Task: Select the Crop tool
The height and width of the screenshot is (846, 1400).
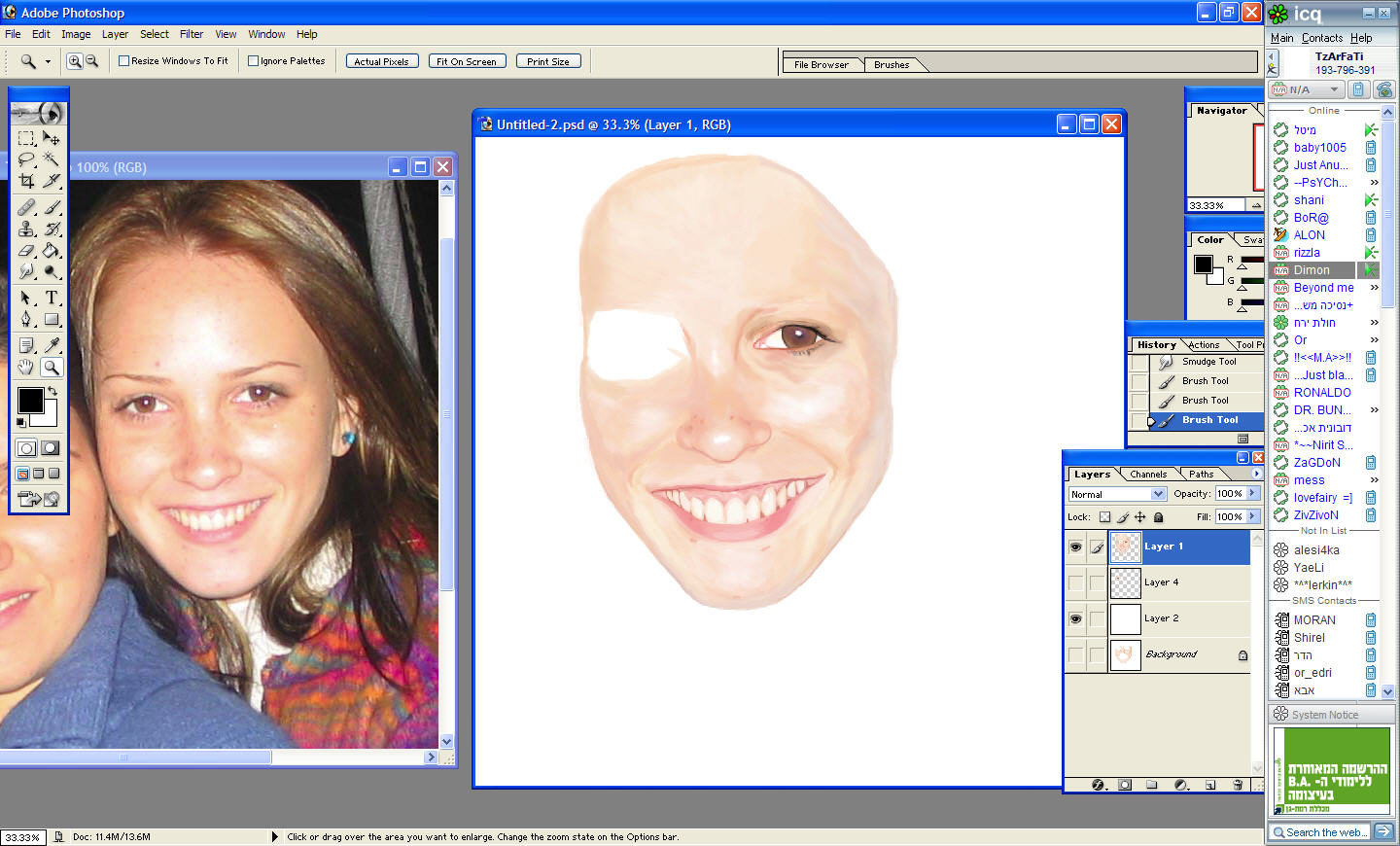Action: tap(26, 181)
